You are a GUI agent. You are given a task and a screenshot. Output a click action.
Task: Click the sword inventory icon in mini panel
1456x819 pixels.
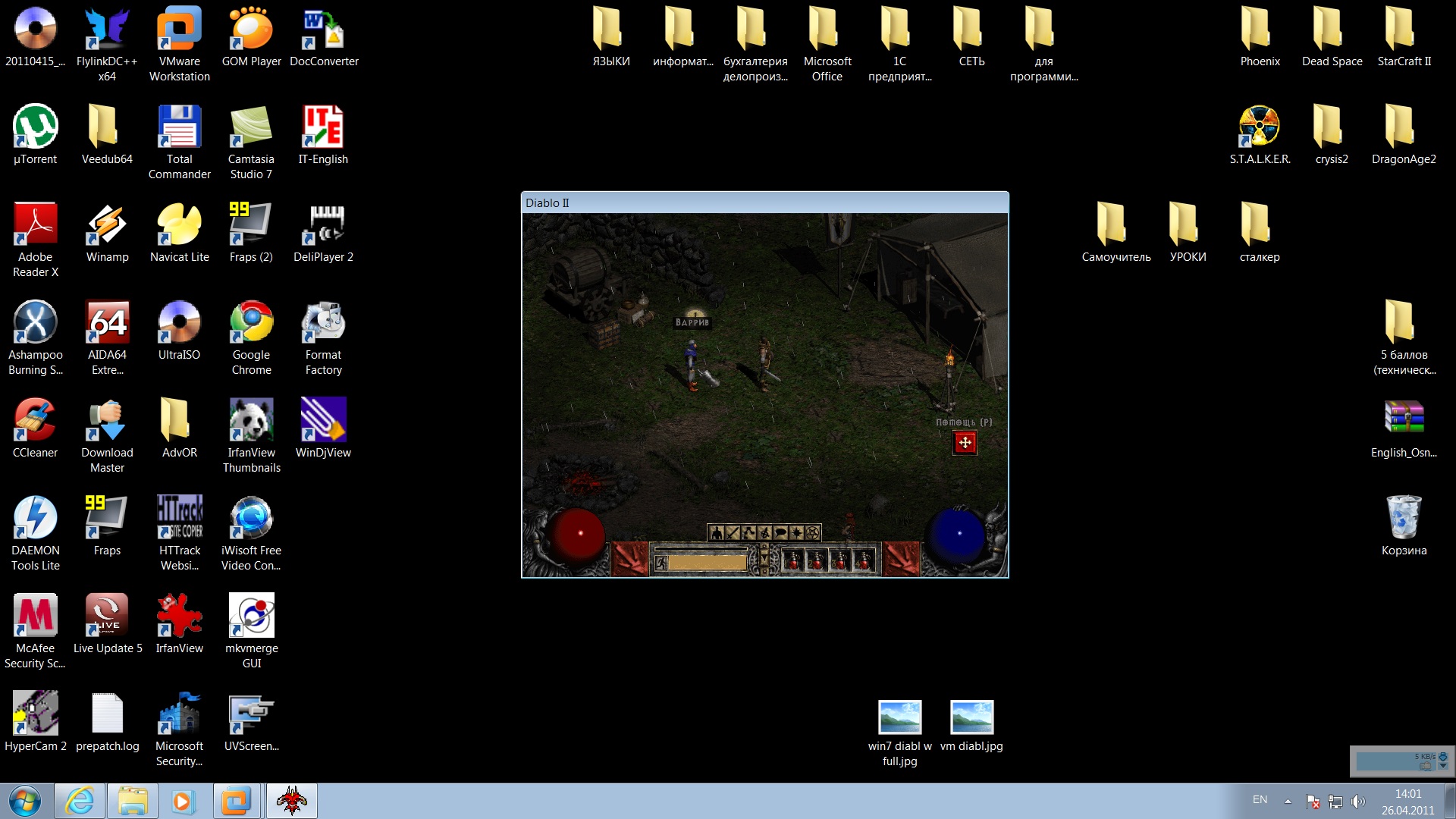coord(733,533)
